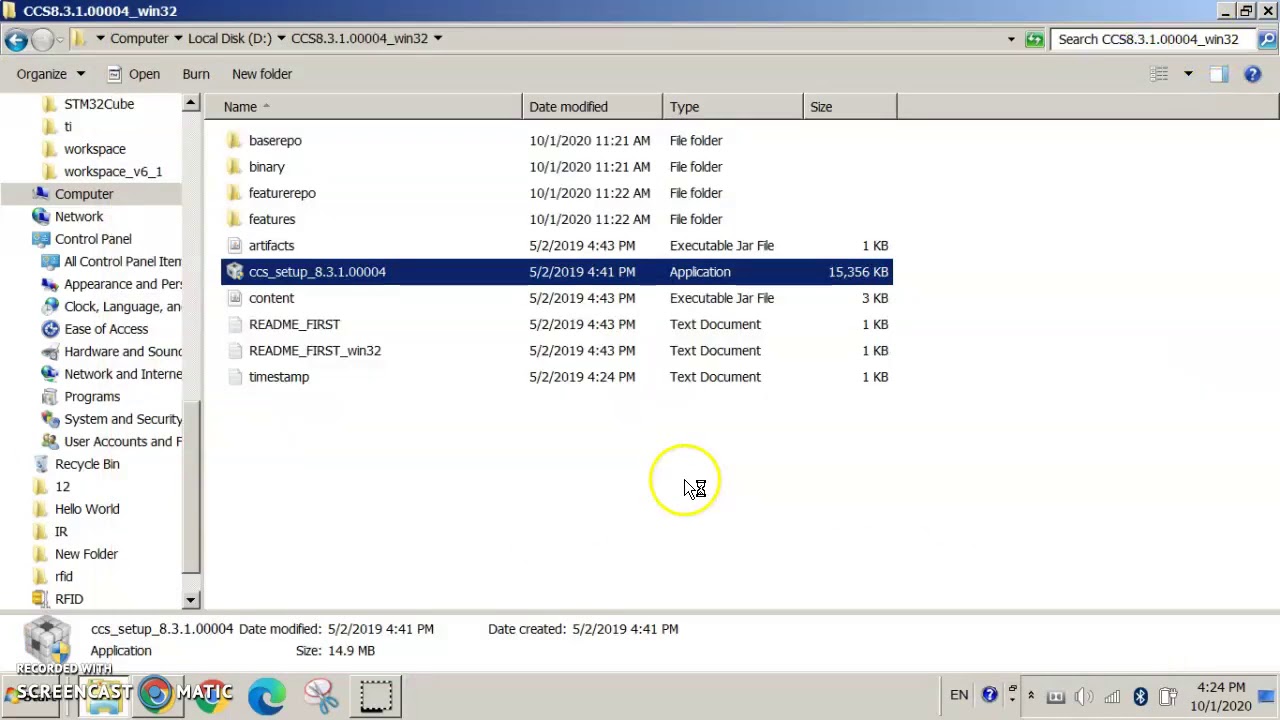Select Computer in navigation pane
Viewport: 1280px width, 720px height.
click(x=84, y=194)
